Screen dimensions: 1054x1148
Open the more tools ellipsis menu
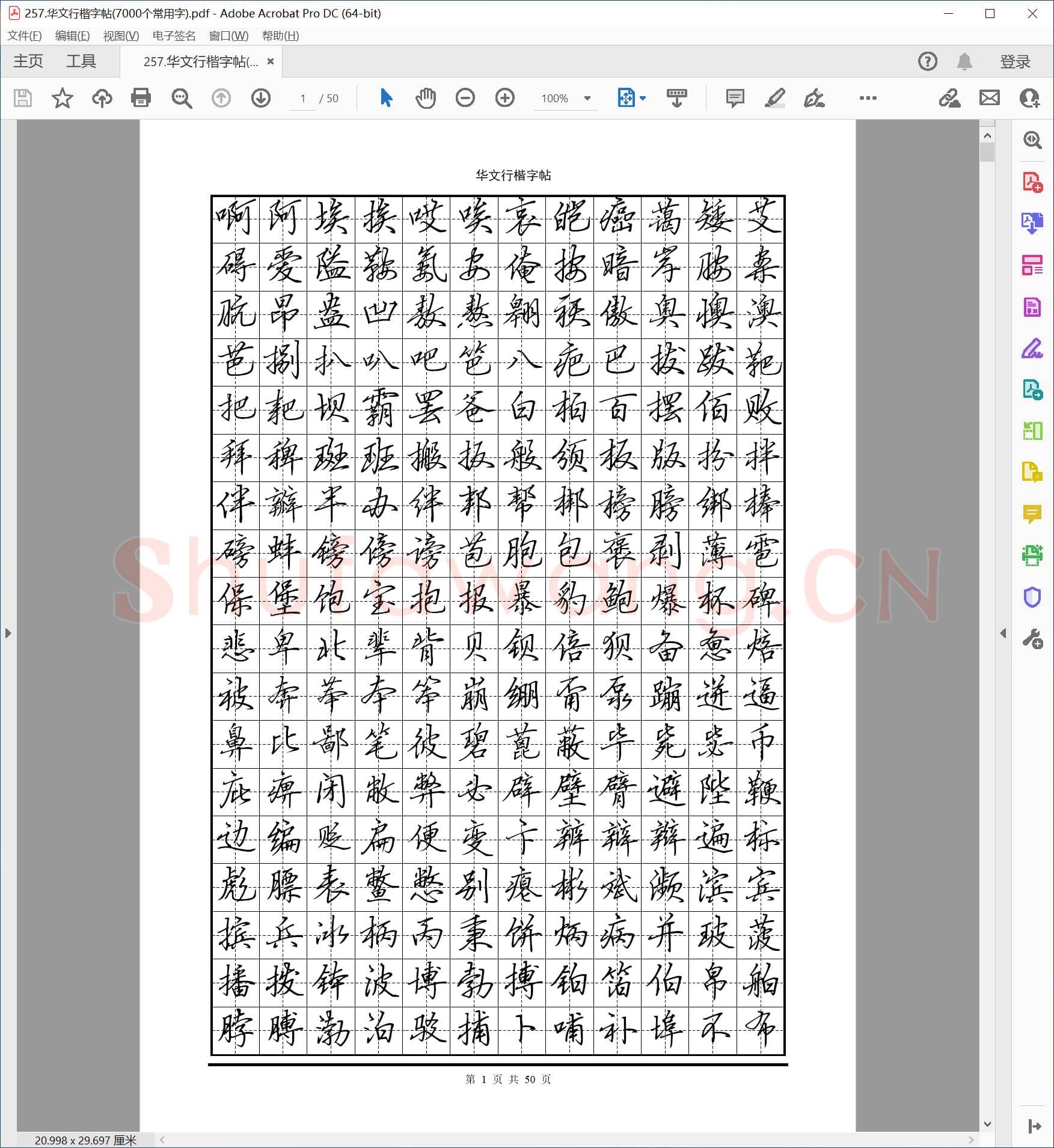click(x=868, y=98)
